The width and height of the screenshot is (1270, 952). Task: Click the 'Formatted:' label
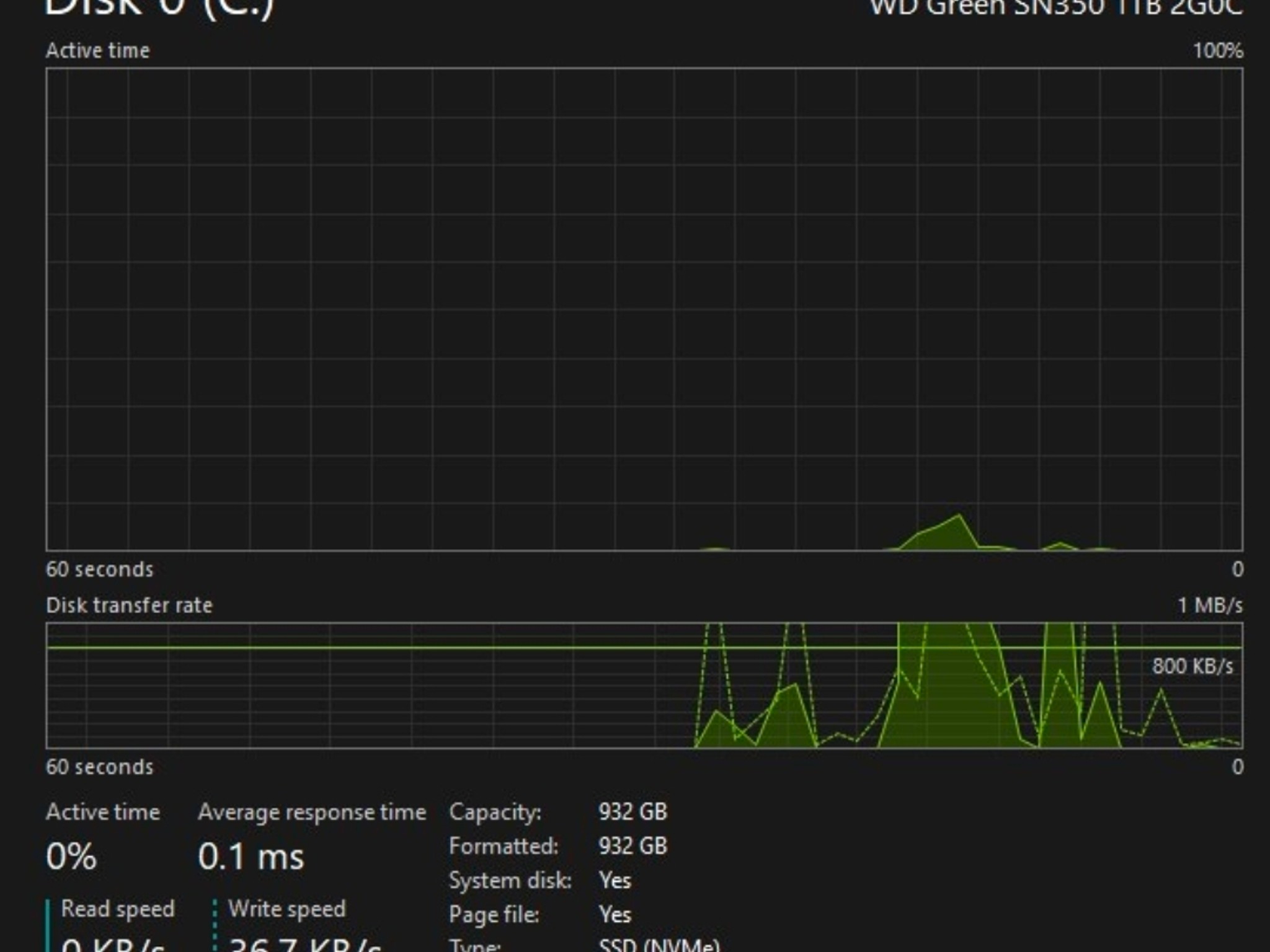504,846
